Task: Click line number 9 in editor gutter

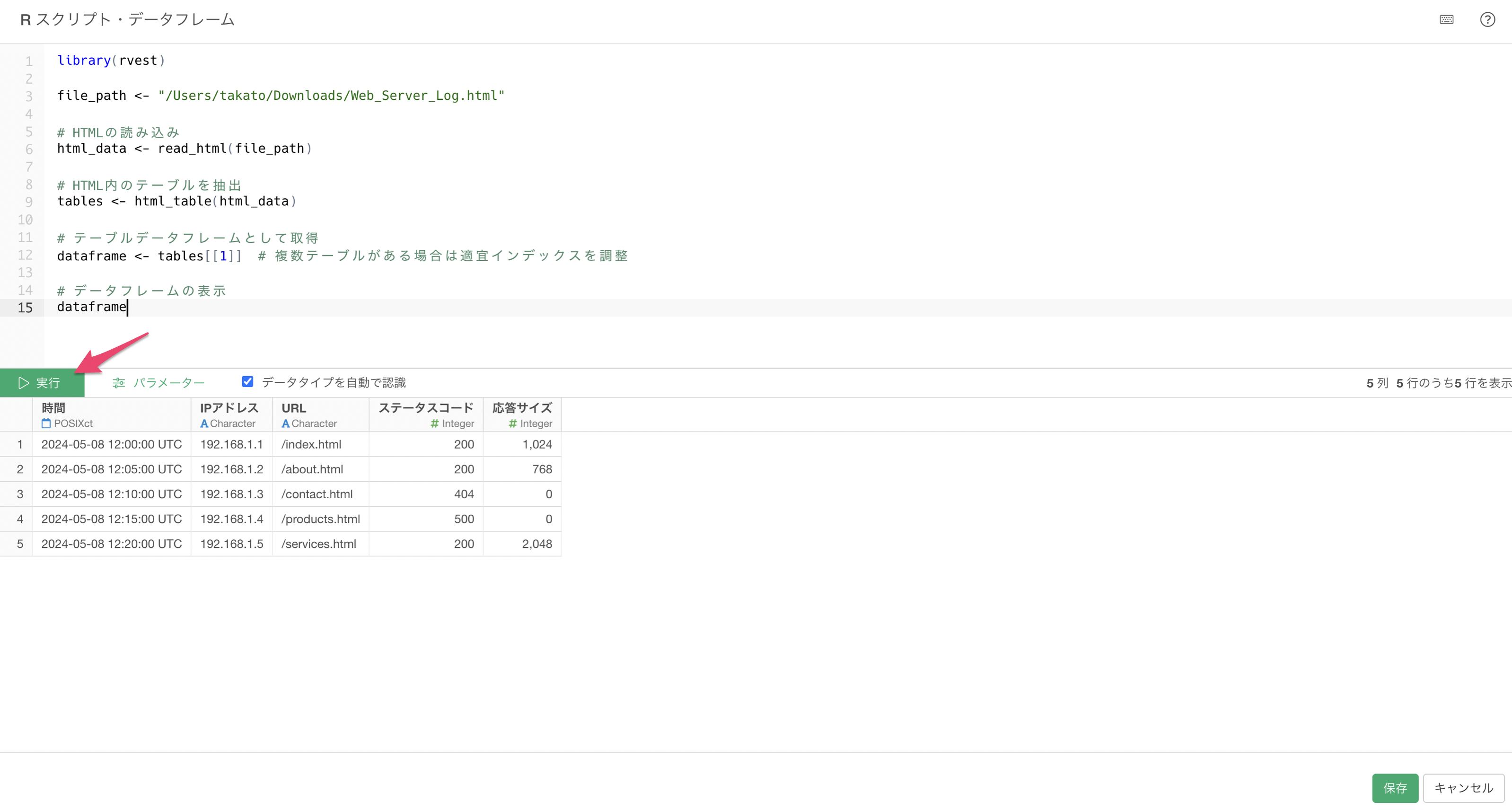Action: point(29,202)
